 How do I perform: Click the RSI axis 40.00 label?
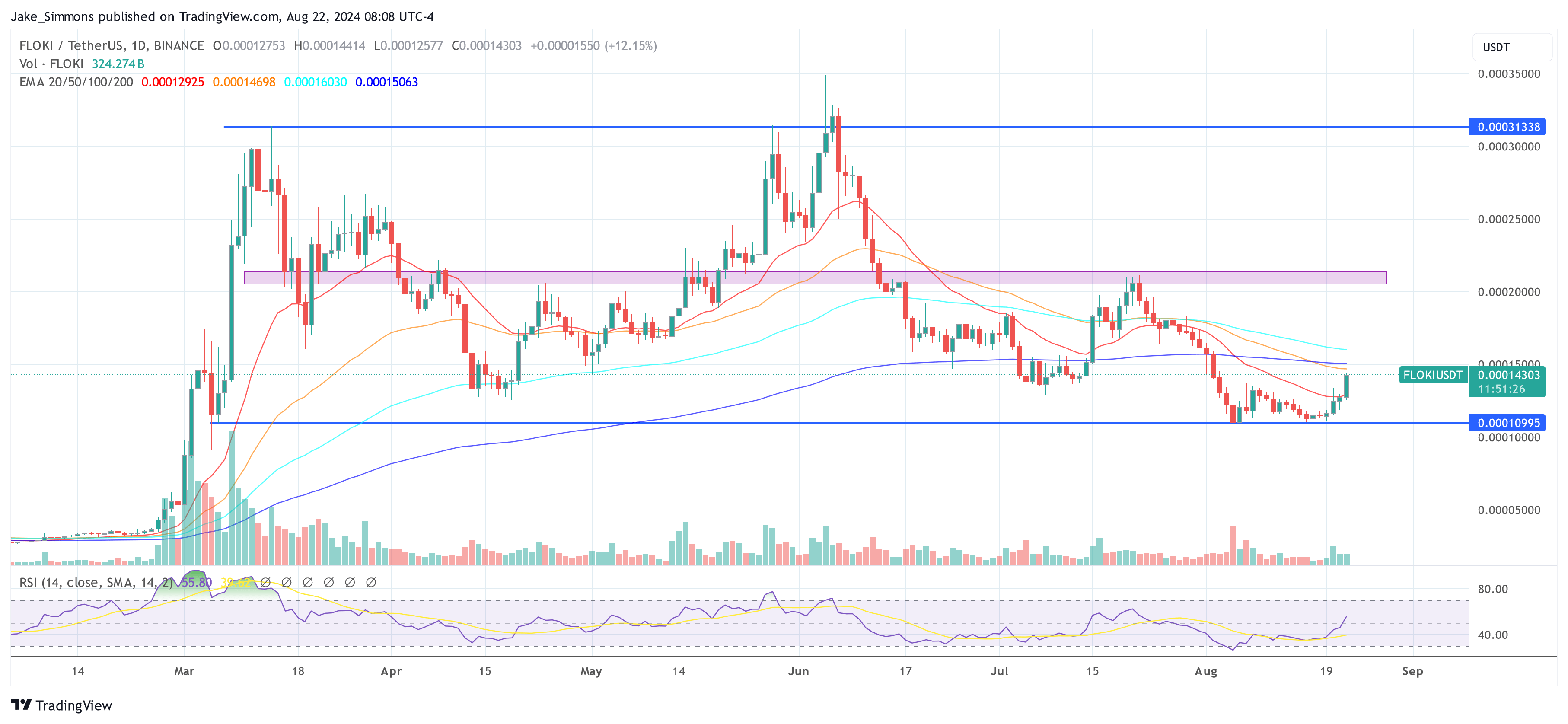click(1492, 635)
